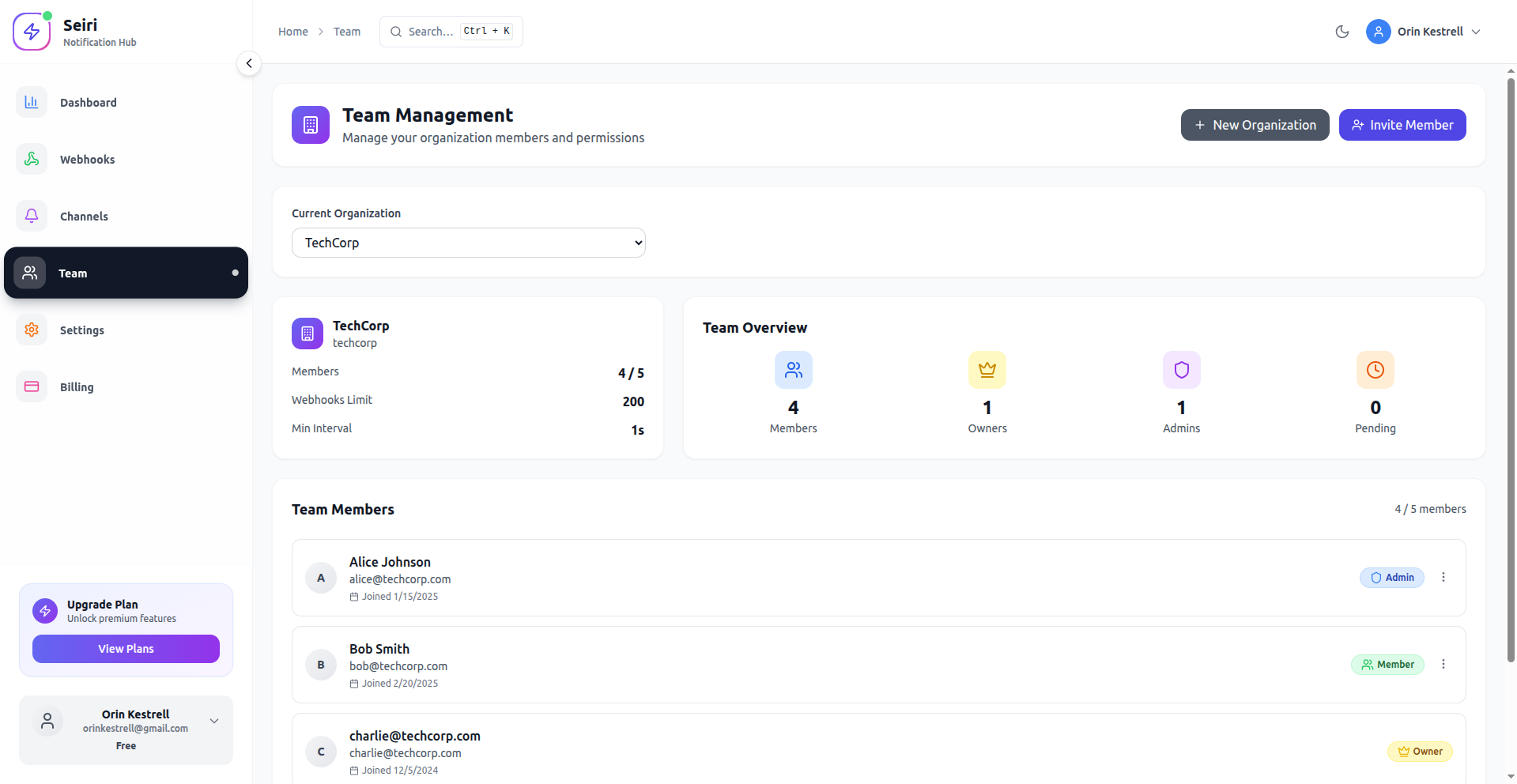Open the Current Organization dropdown
Screen dimensions: 1517x784
[468, 243]
